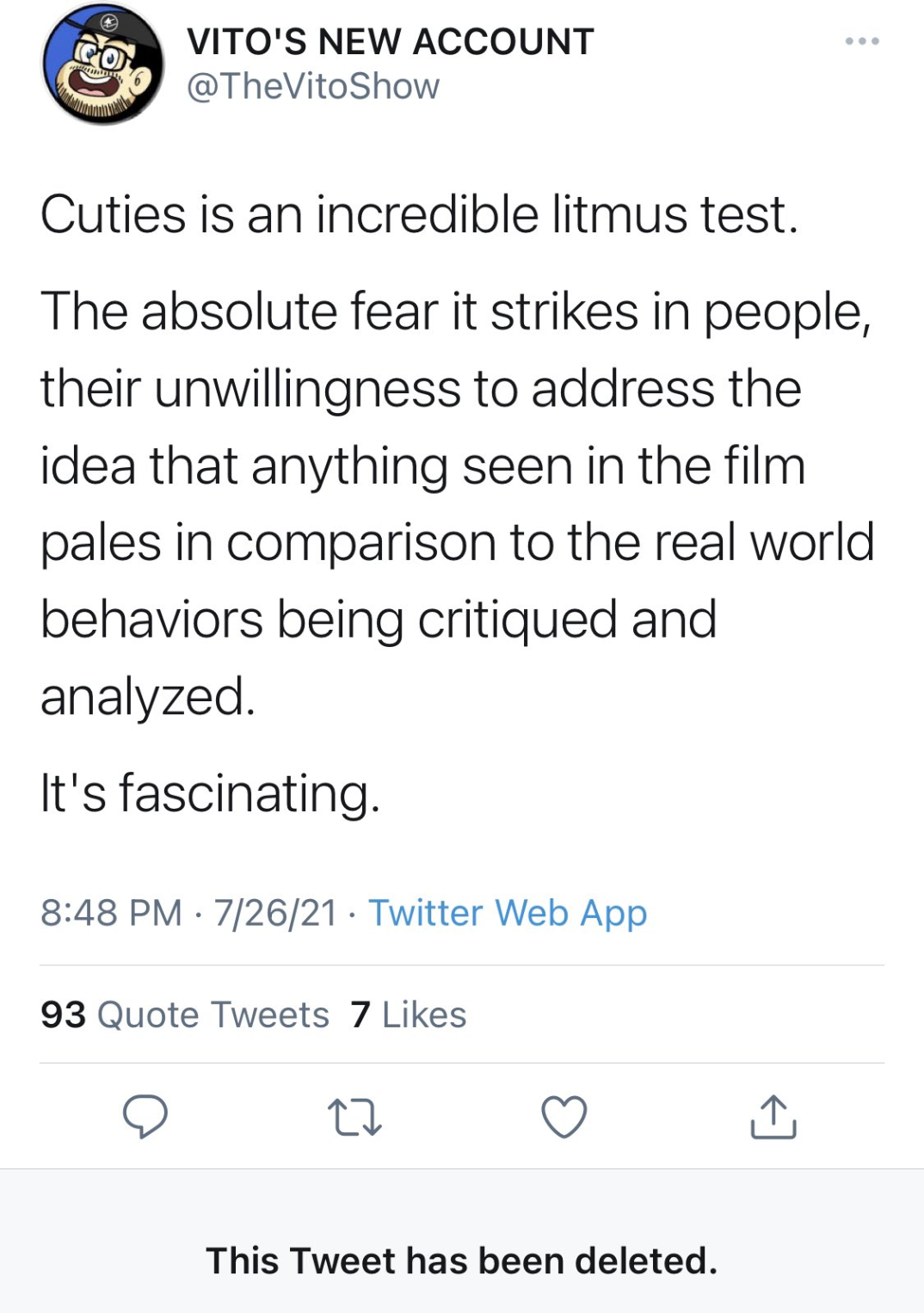Click the reply speech bubble icon
924x1313 pixels.
(x=145, y=1116)
